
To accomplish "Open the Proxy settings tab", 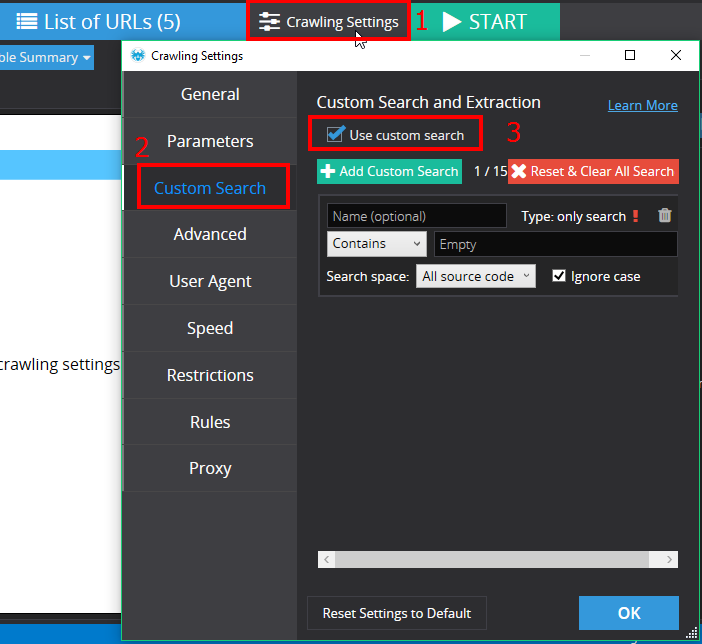I will 210,468.
